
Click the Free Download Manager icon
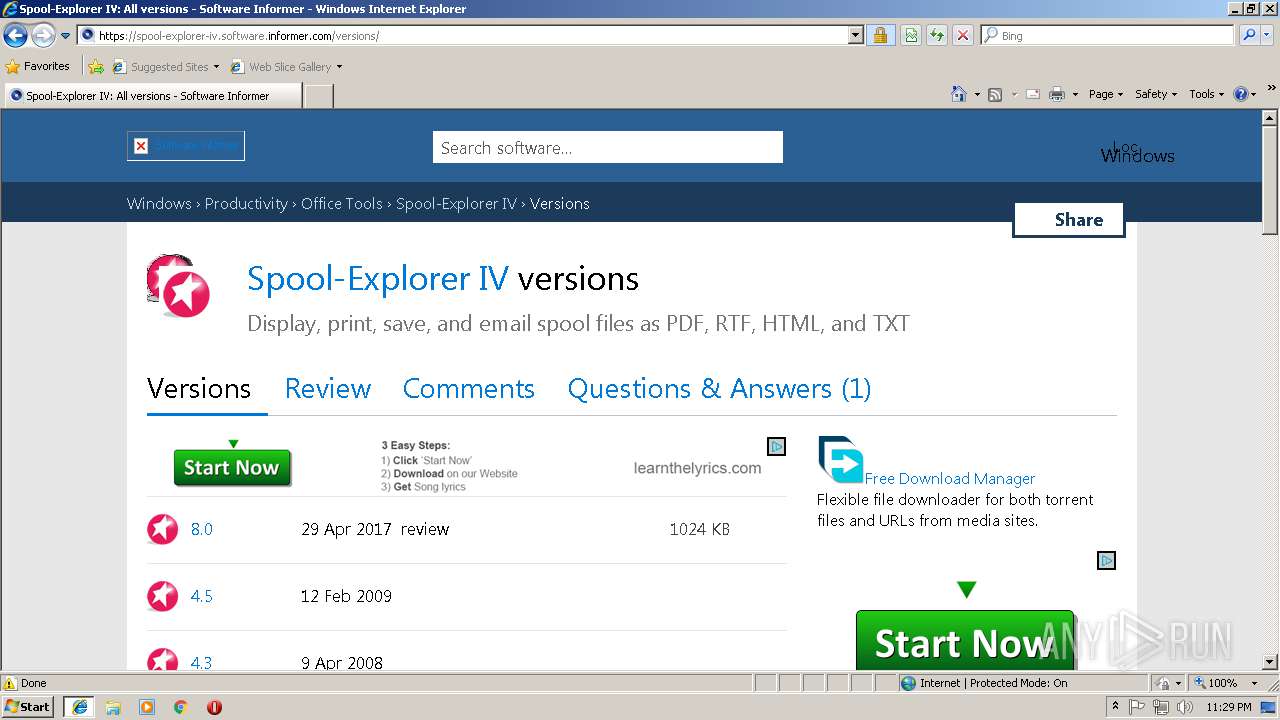coord(840,460)
